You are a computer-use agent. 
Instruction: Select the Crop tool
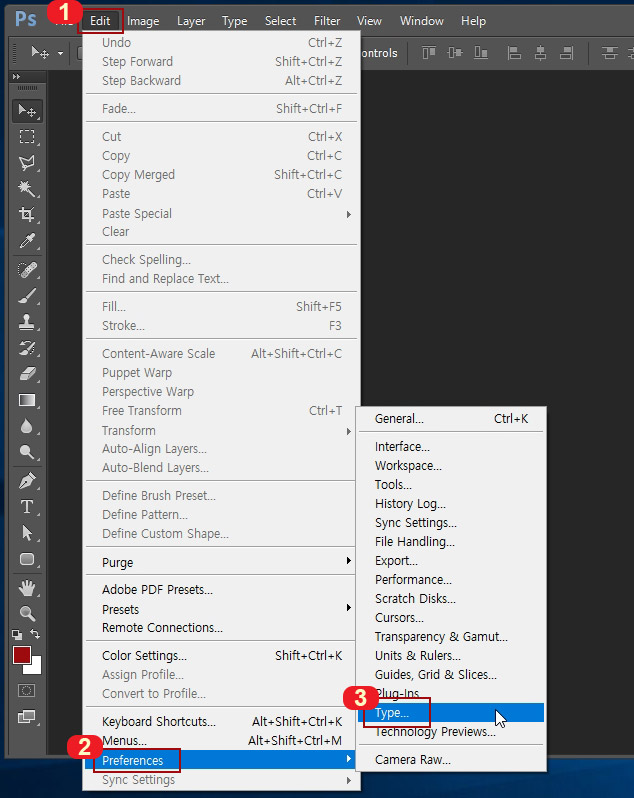tap(27, 214)
